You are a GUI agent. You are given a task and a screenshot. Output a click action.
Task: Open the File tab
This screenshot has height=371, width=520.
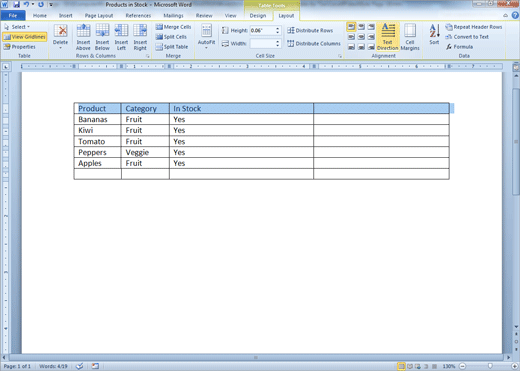[x=13, y=16]
